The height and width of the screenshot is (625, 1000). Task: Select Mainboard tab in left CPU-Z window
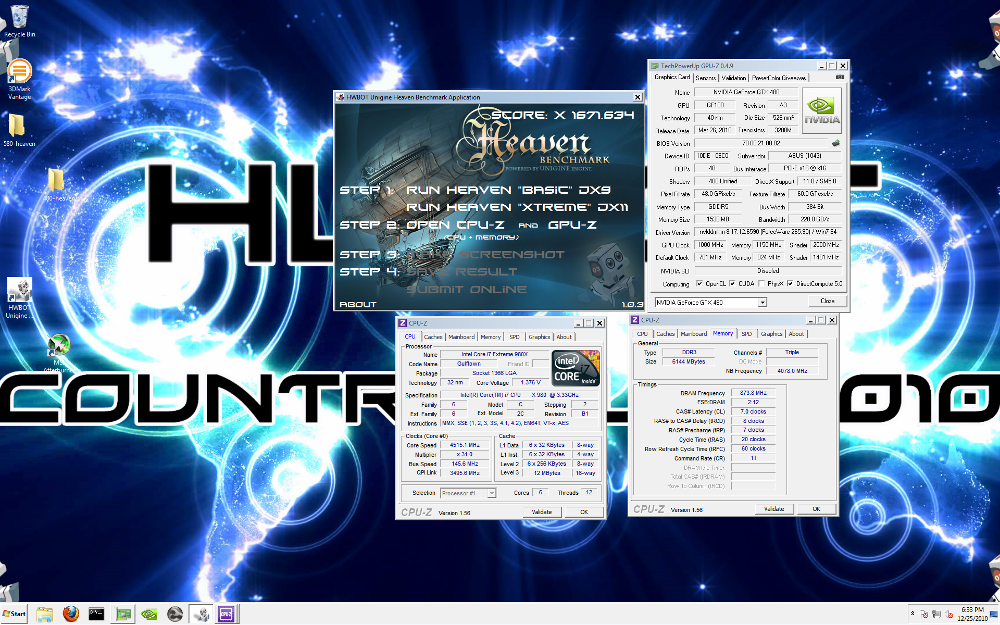[461, 337]
